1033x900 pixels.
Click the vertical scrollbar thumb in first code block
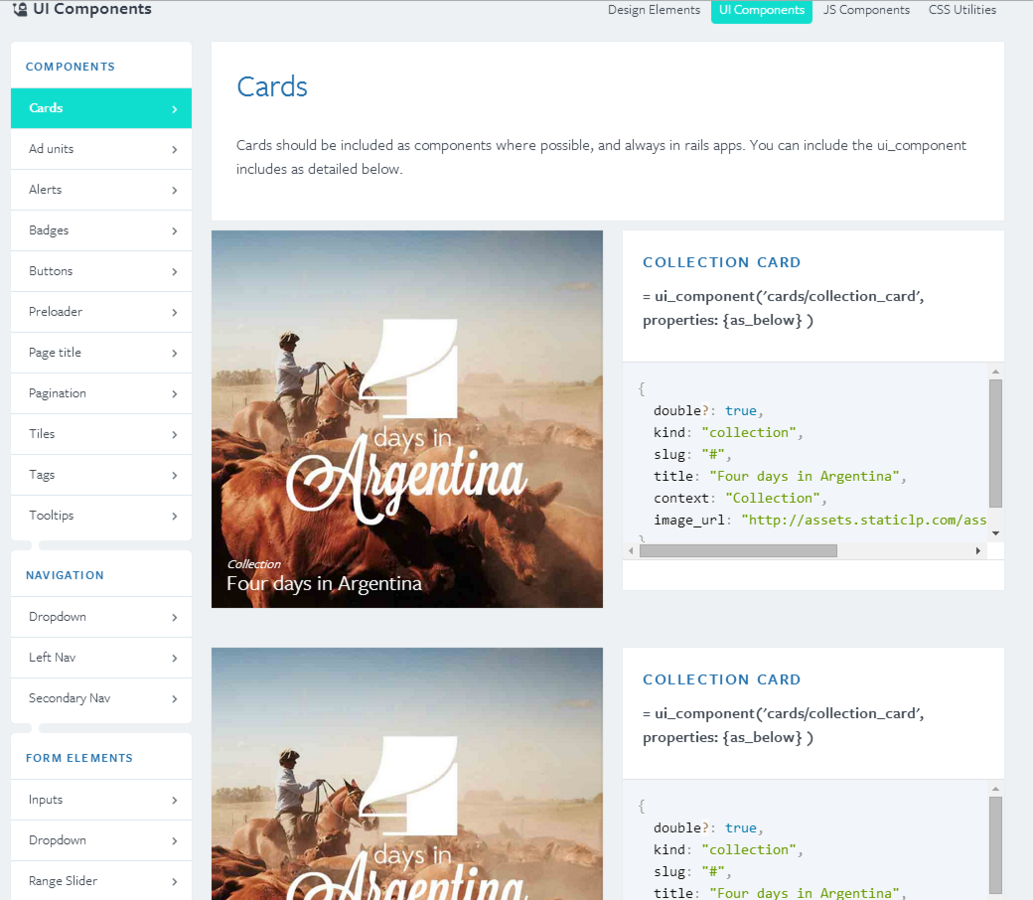[995, 443]
